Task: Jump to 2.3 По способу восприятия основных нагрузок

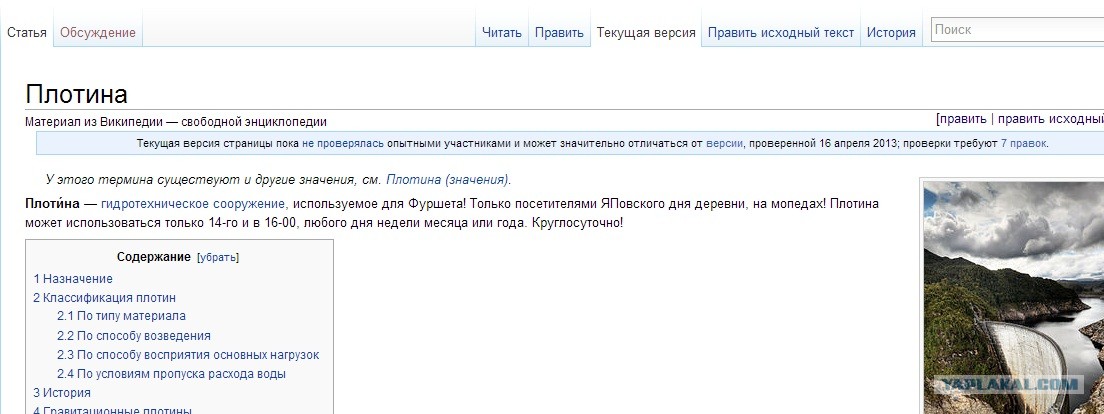Action: click(188, 355)
